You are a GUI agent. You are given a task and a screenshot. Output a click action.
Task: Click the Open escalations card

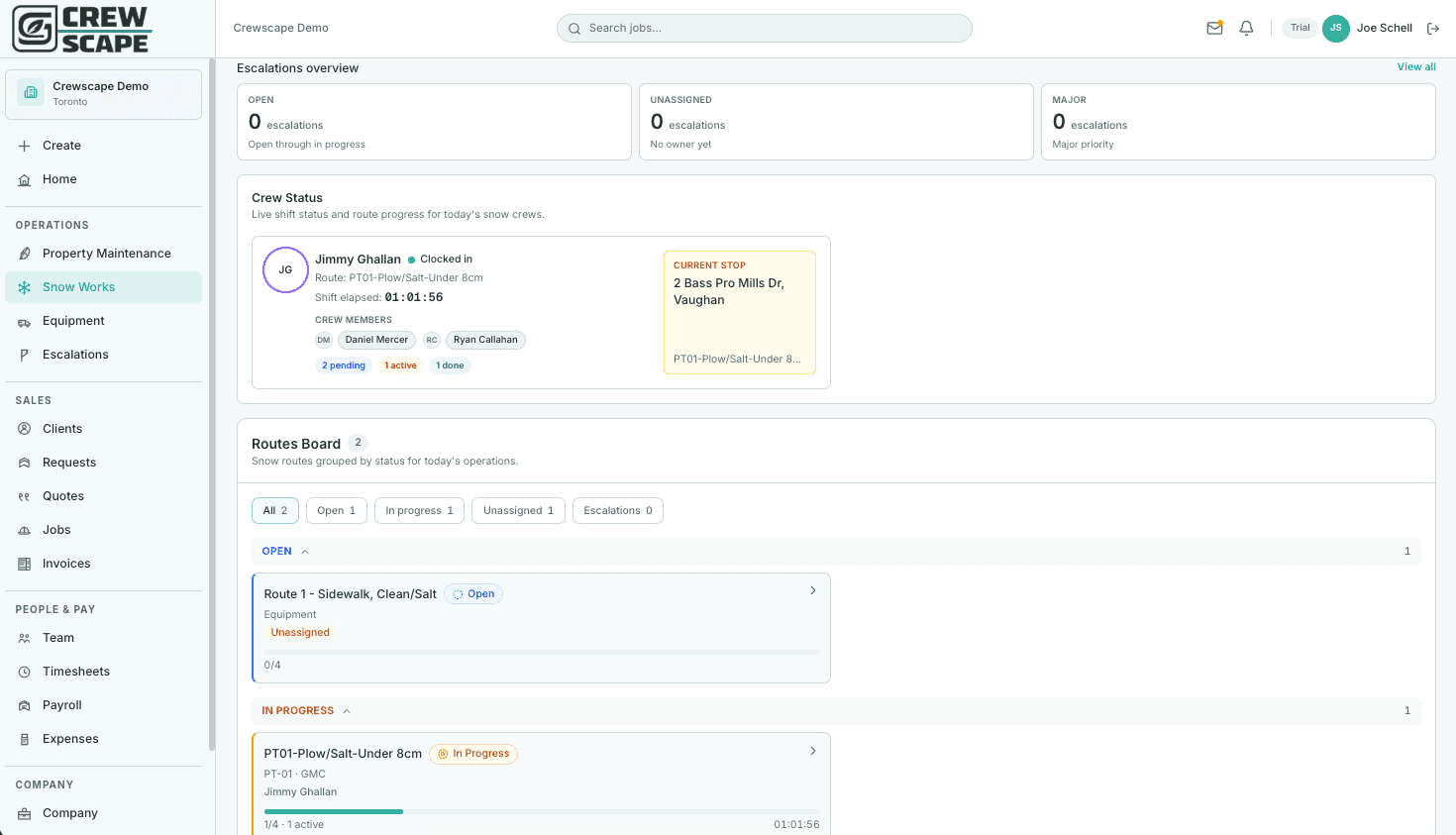point(434,122)
